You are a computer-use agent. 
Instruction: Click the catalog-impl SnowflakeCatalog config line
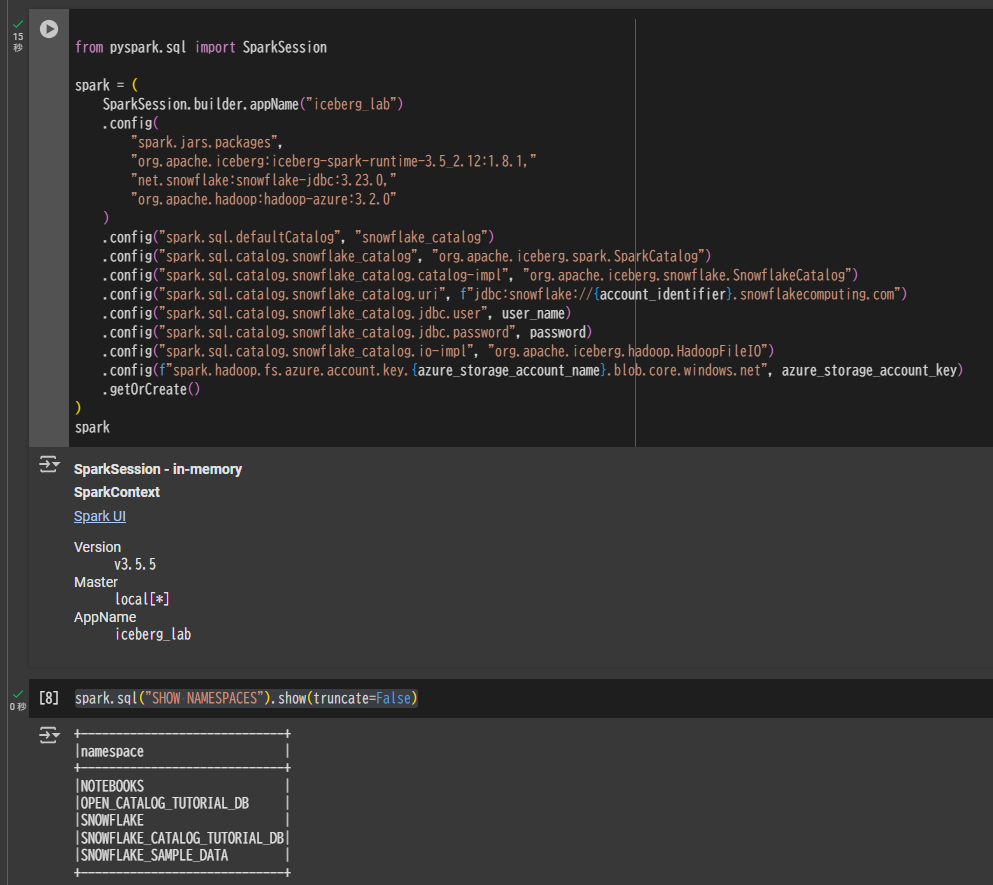point(480,275)
